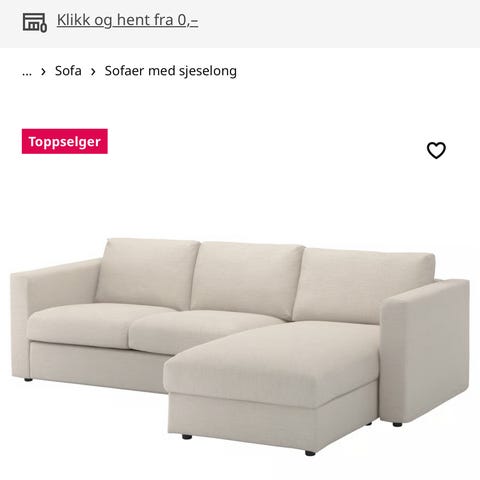Click the store pickup icon
Viewport: 480px width, 480px height.
pyautogui.click(x=35, y=22)
